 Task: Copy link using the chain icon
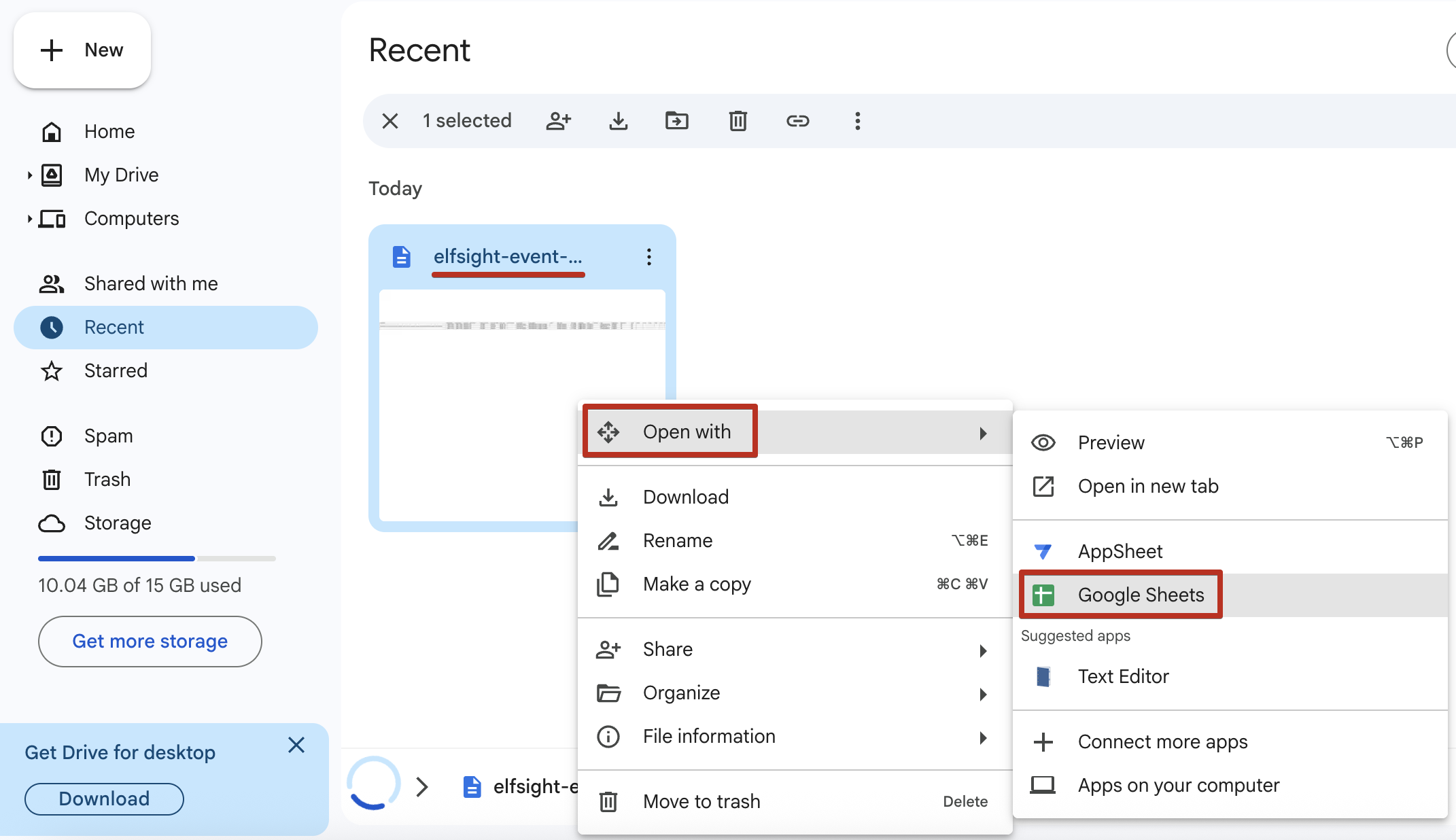797,121
